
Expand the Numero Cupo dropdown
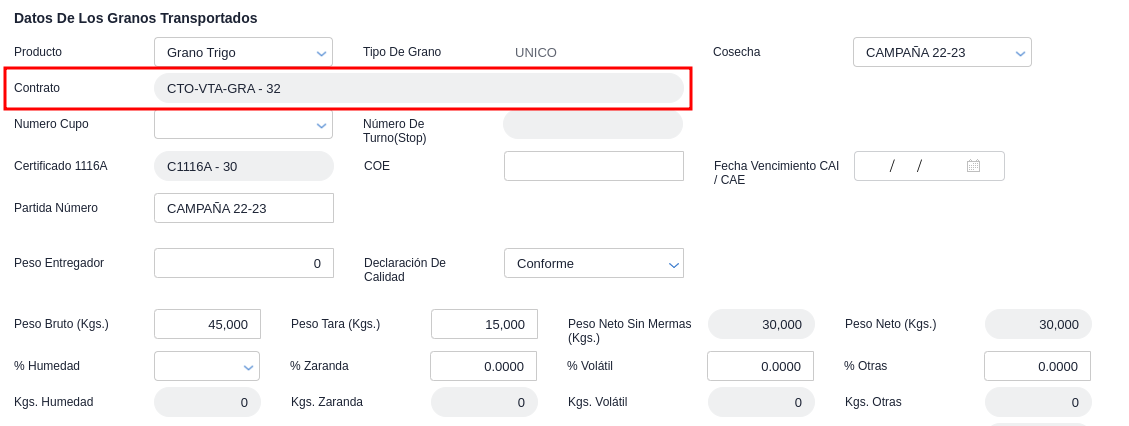coord(243,124)
